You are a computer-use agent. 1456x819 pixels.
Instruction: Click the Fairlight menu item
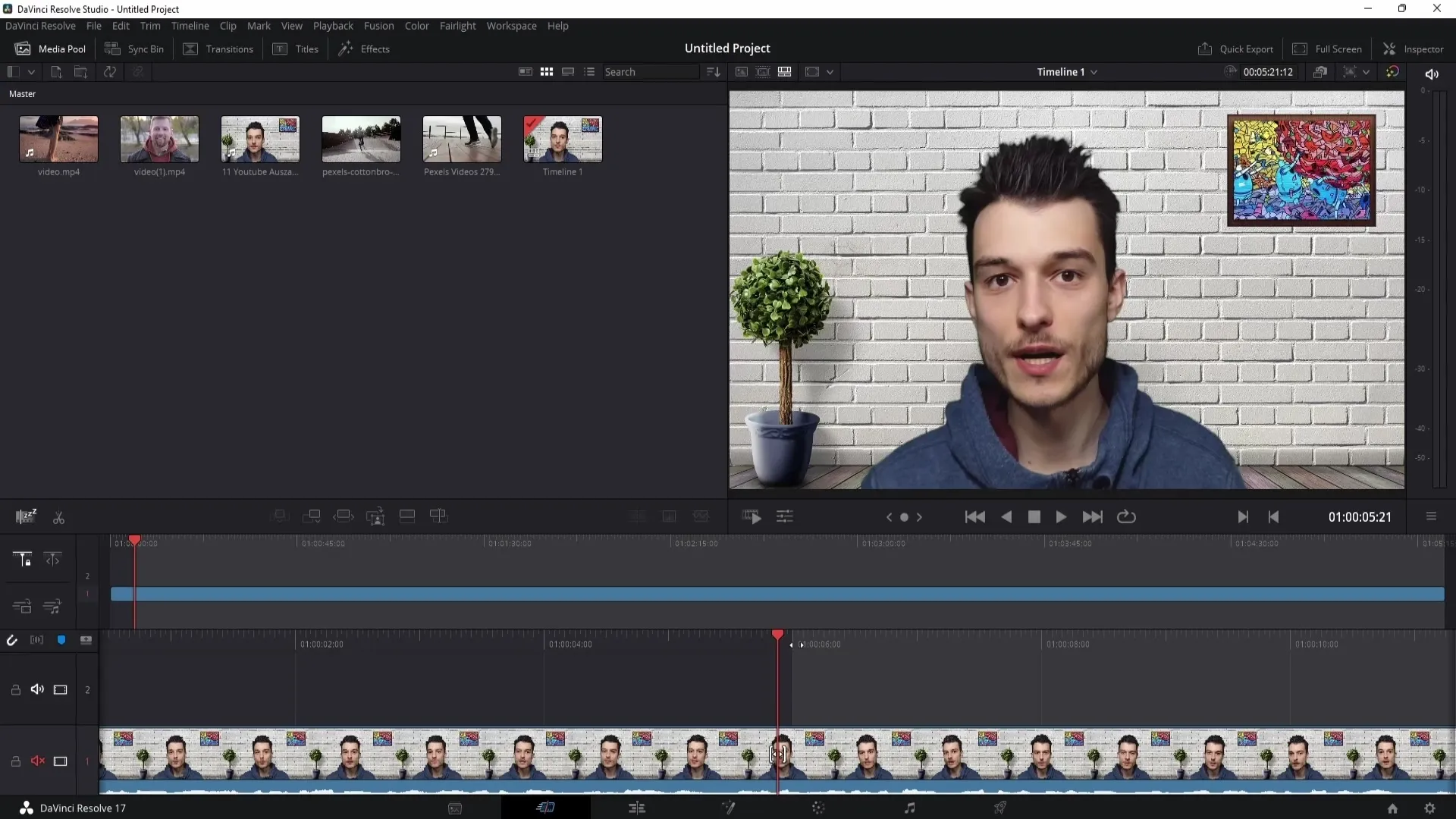(459, 25)
